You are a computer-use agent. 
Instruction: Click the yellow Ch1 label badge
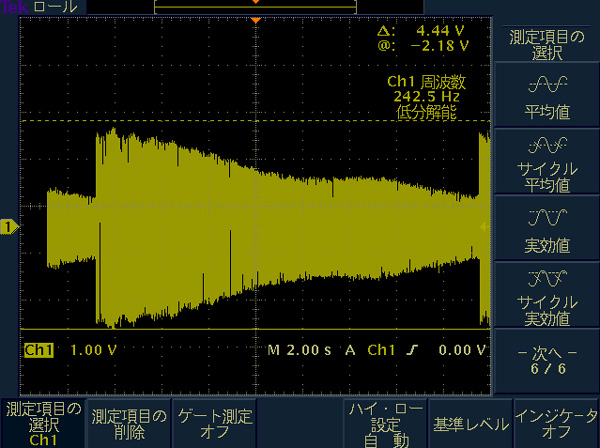[38, 351]
